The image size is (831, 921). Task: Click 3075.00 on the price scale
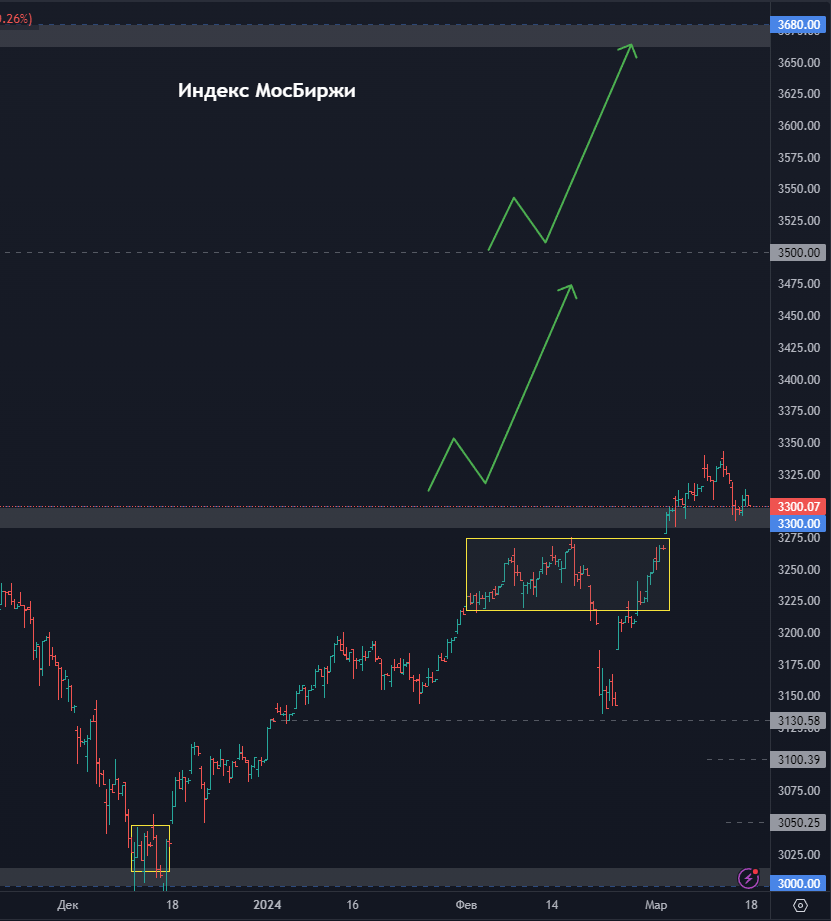coord(799,791)
